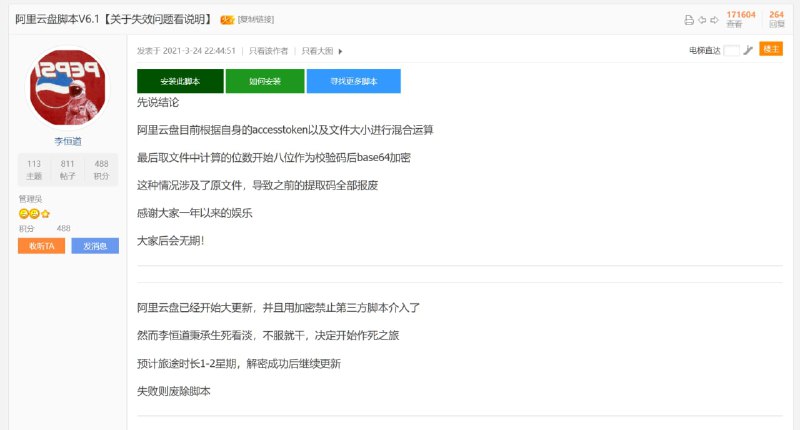Go to next thread with right arrow
This screenshot has height=430, width=800.
tap(714, 20)
